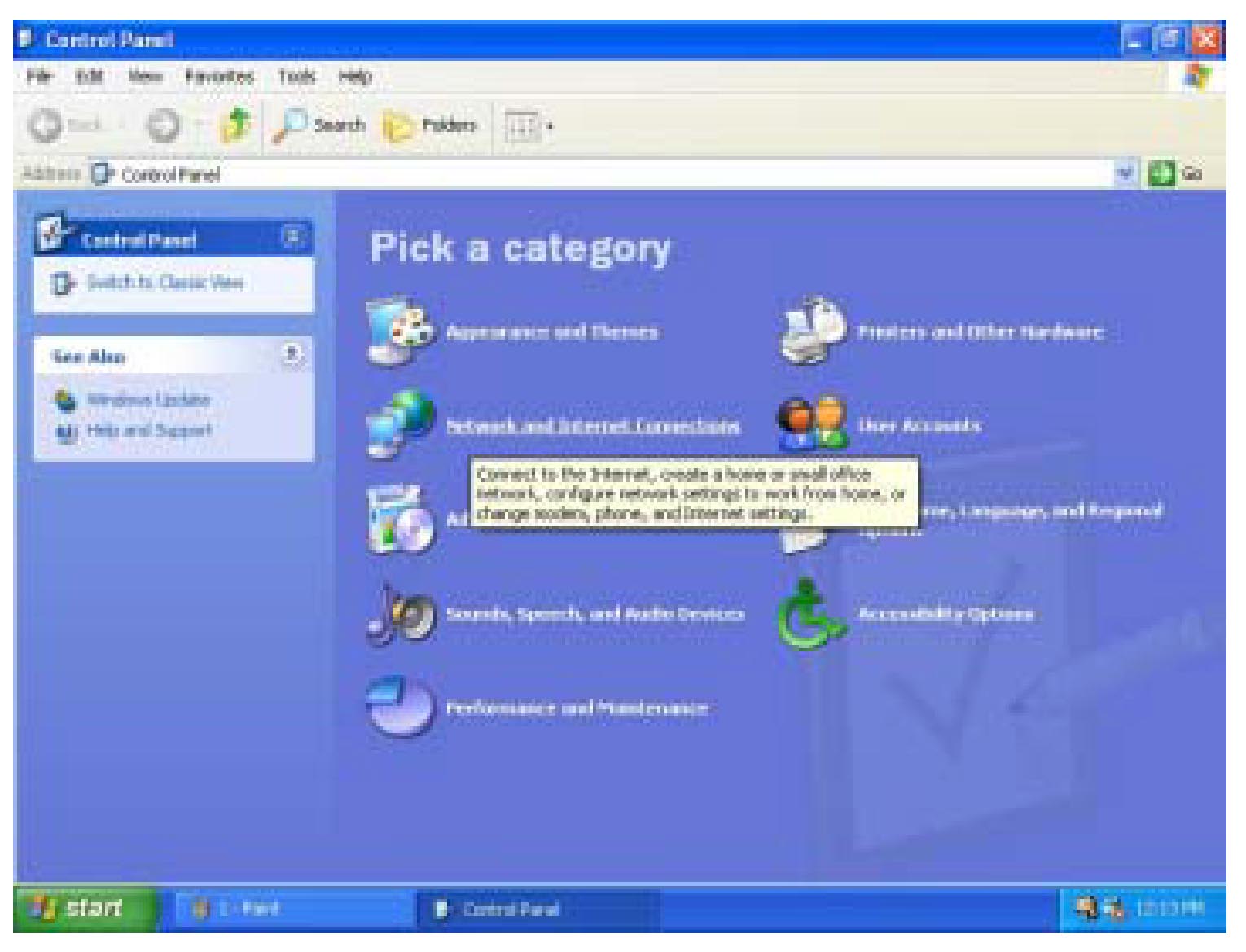Collapse the Control Panel sidebar section
This screenshot has height=952, width=1246.
pyautogui.click(x=292, y=237)
